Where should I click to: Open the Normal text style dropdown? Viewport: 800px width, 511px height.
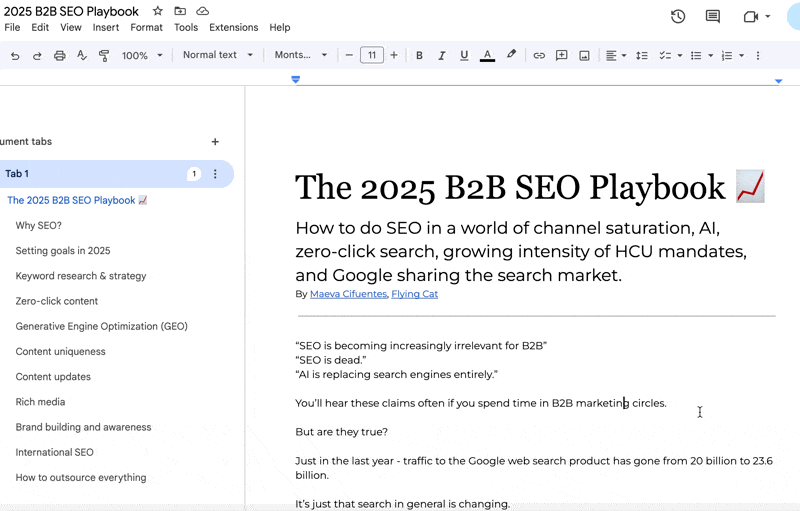click(218, 55)
